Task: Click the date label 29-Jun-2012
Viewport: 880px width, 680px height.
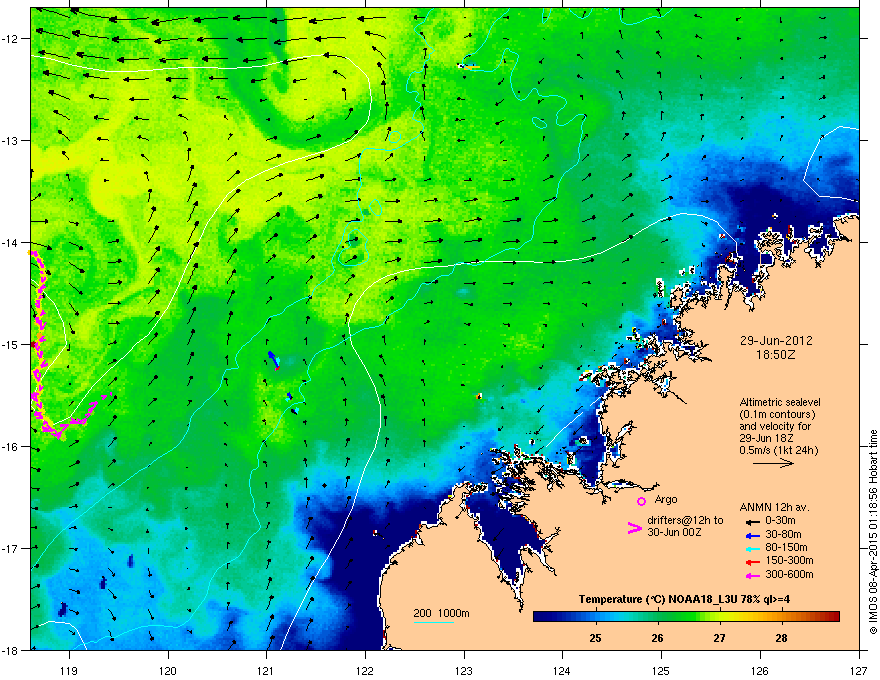Action: coord(776,341)
